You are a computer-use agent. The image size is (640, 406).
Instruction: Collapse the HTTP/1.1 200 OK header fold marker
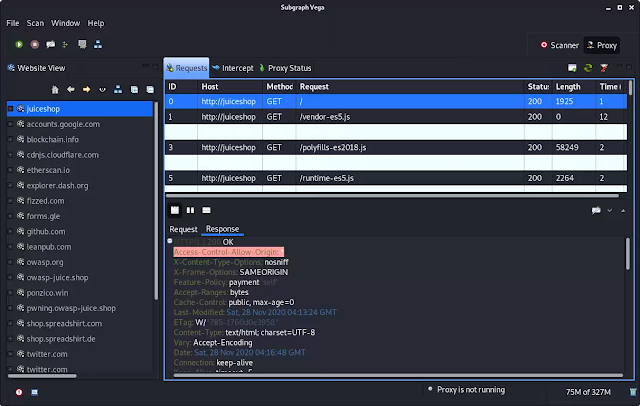click(170, 241)
